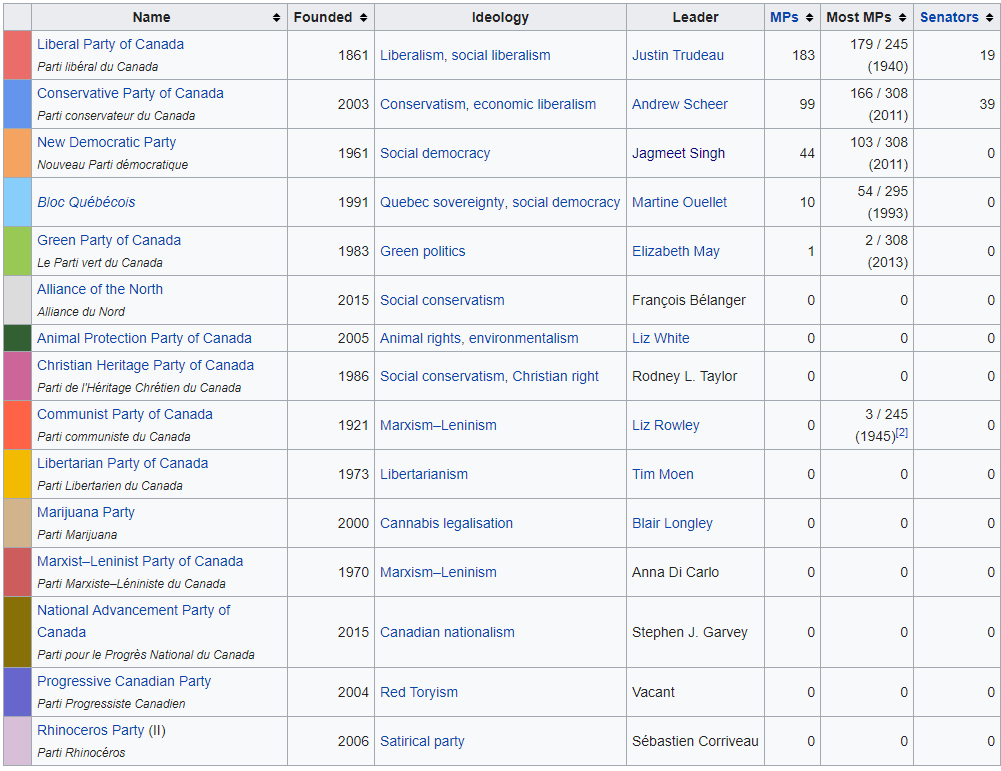
Task: Open economic liberalism ideology link
Action: 535,105
